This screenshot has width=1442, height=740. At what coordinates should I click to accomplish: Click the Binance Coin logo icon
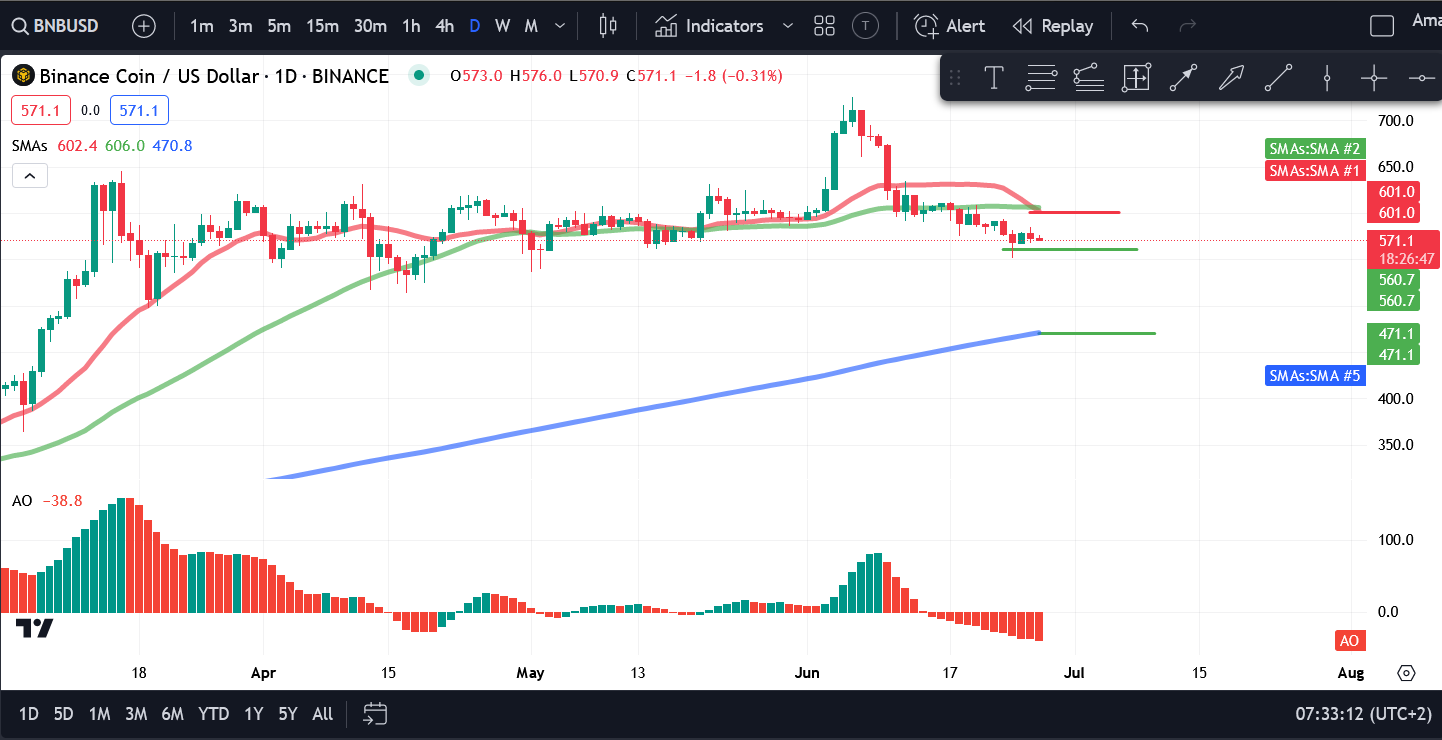point(23,75)
